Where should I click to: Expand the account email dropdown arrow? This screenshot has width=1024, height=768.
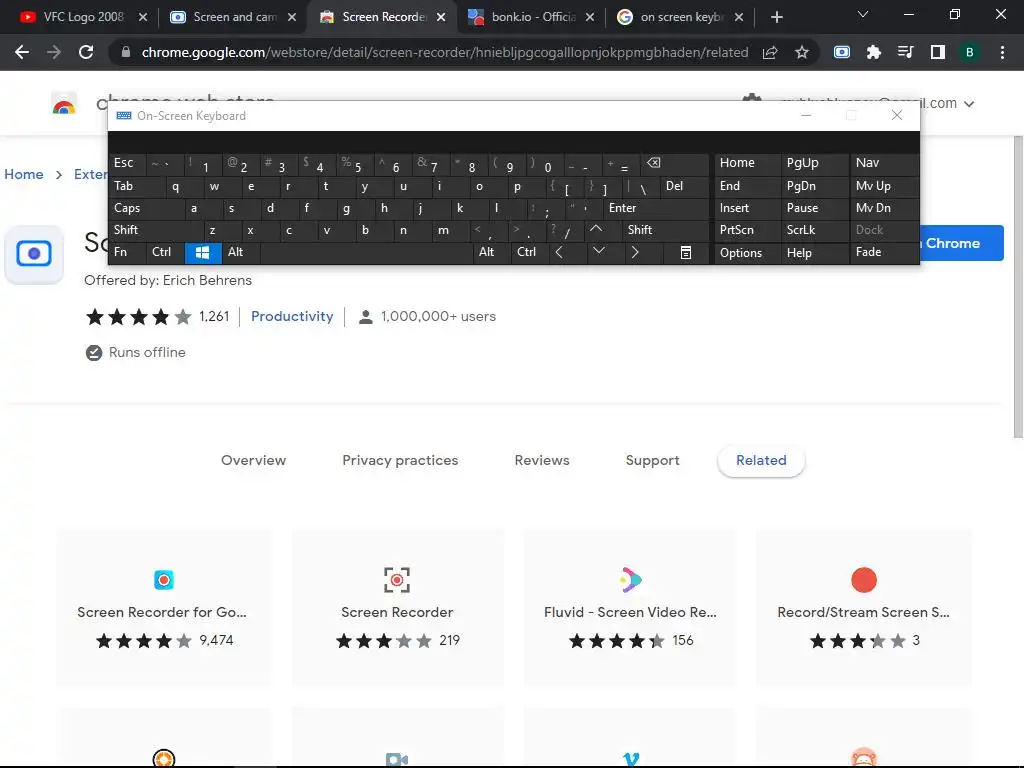[x=969, y=104]
